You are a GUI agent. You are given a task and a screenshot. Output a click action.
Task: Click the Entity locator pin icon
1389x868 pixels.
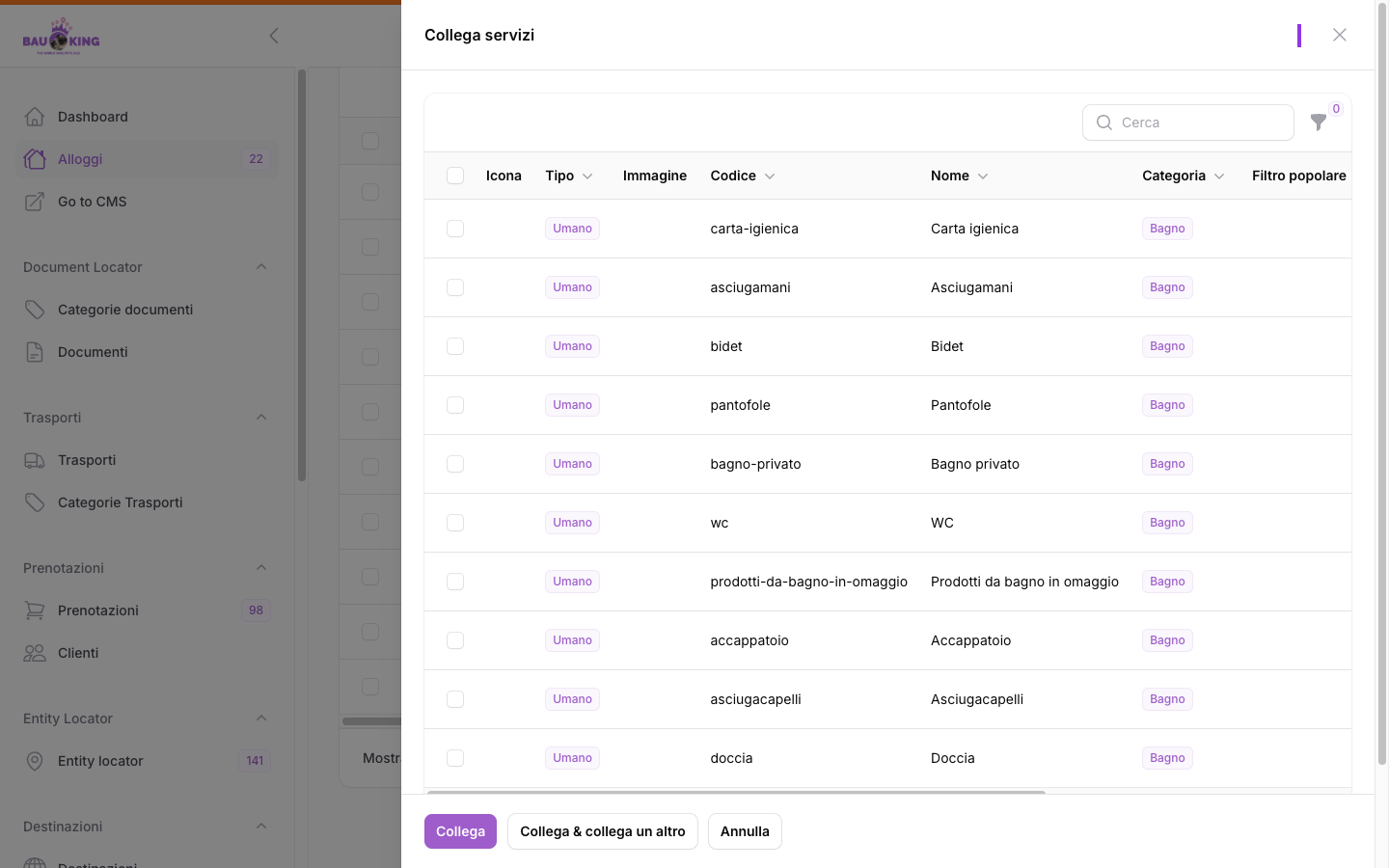[x=35, y=761]
